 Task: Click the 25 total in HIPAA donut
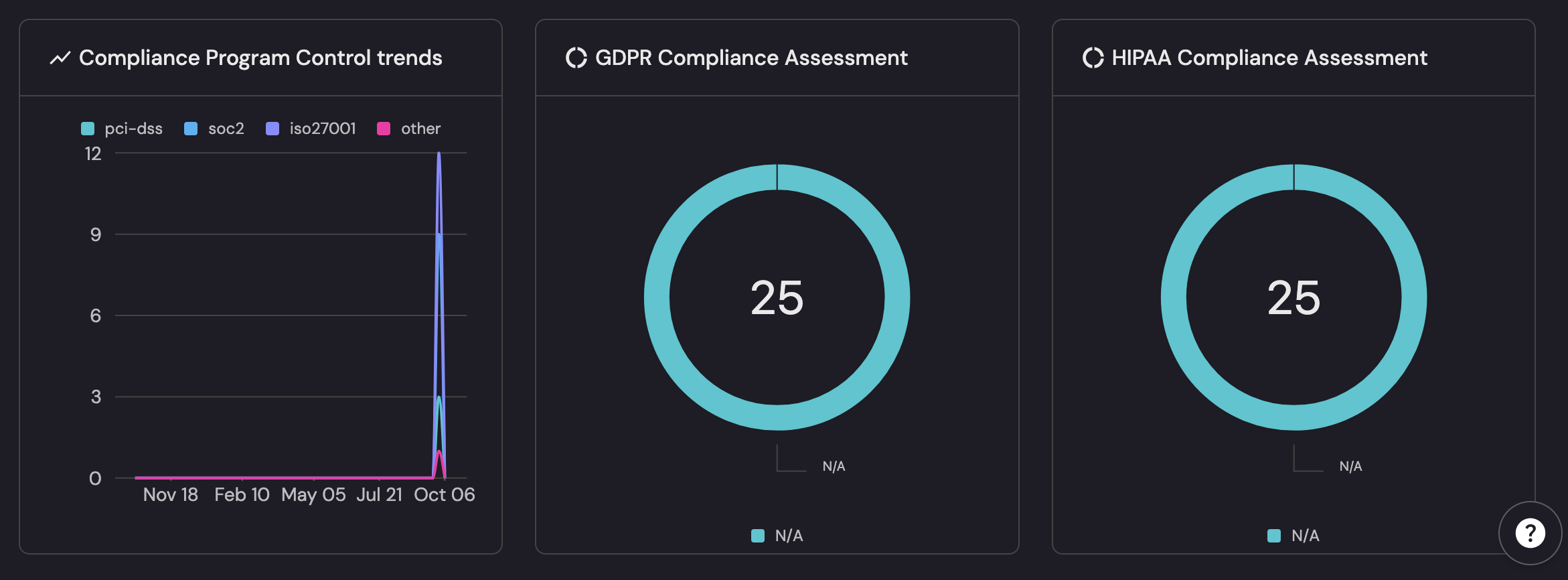(1293, 297)
